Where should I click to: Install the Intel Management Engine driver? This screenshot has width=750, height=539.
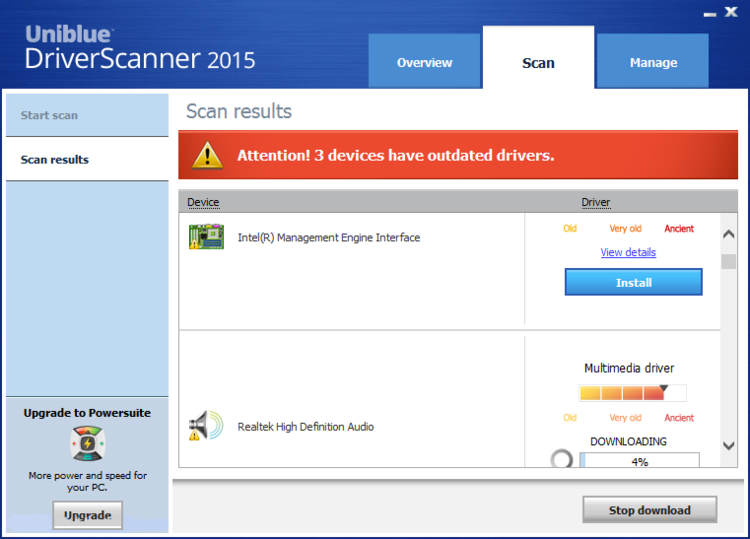click(x=633, y=282)
